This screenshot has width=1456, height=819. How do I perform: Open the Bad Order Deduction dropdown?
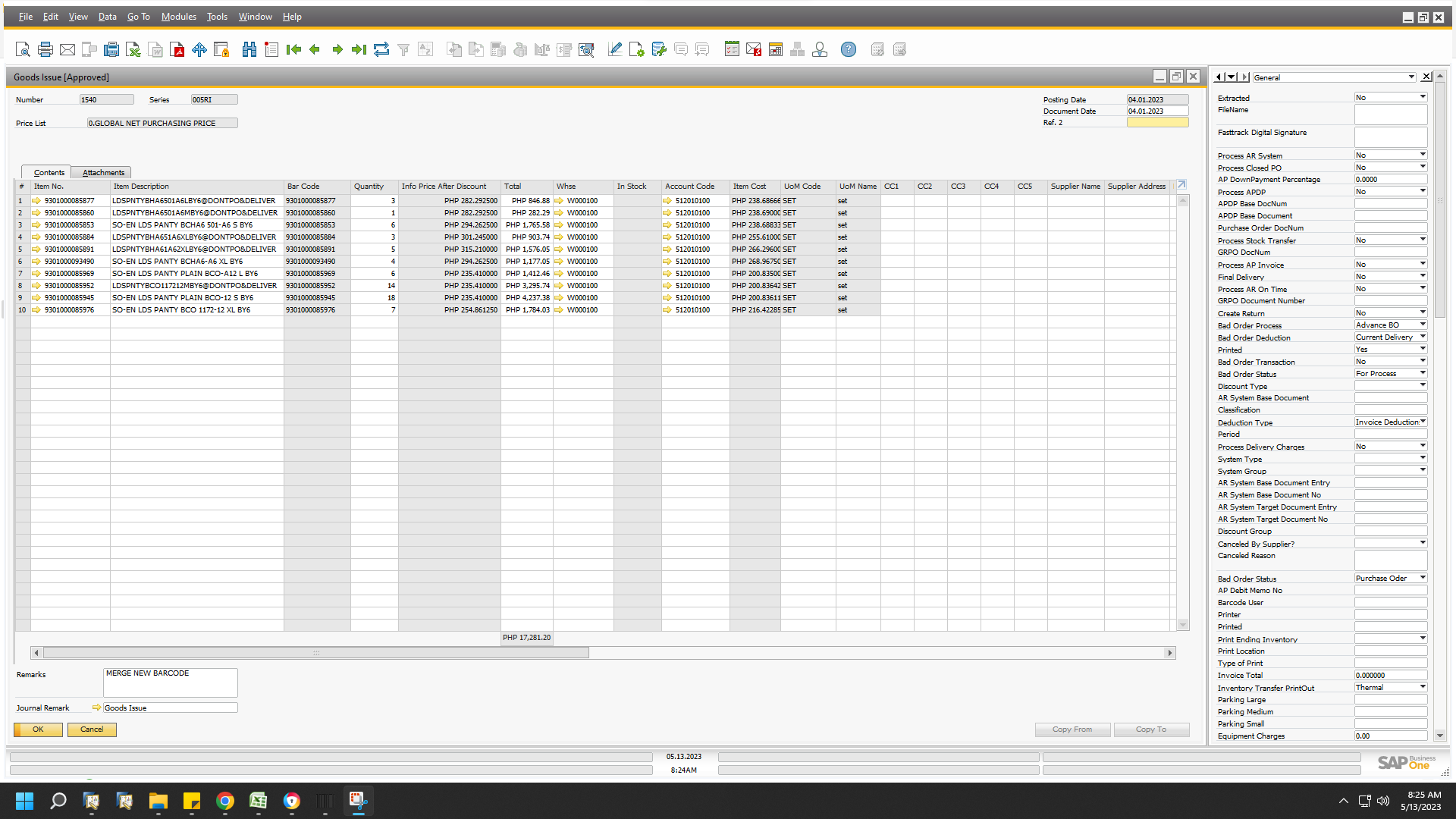1423,337
